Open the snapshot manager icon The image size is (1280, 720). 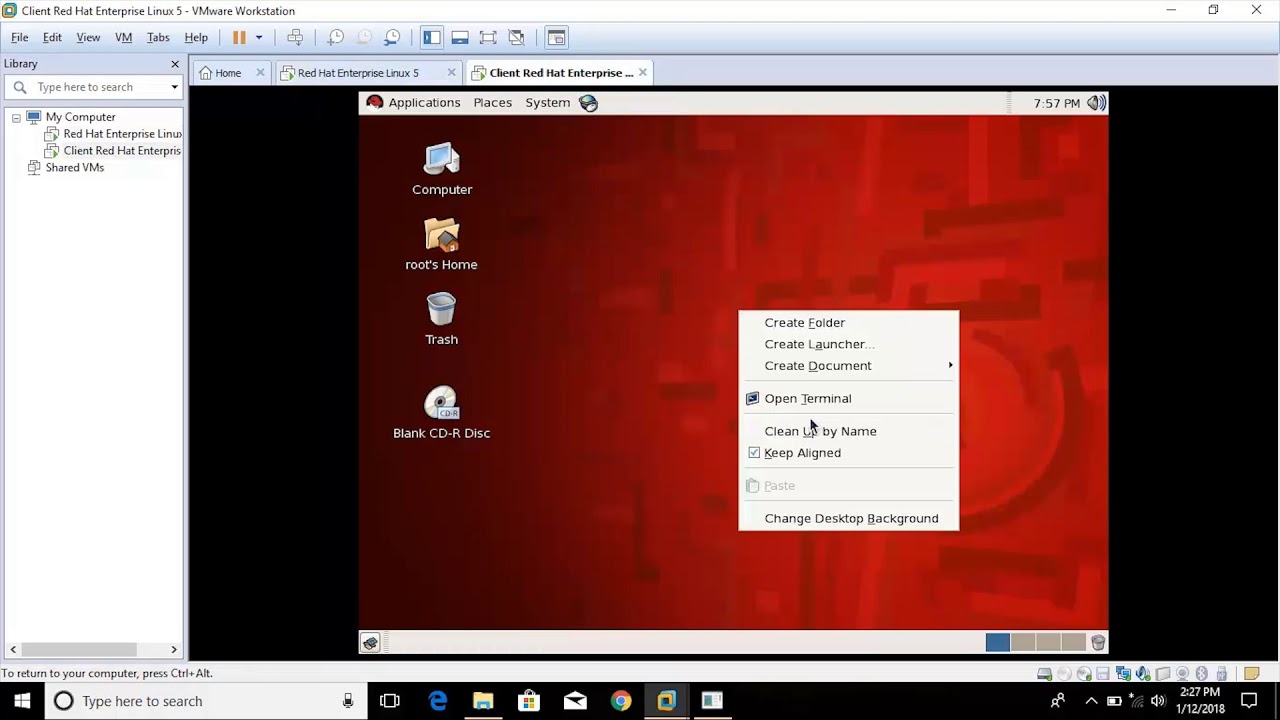[x=392, y=38]
